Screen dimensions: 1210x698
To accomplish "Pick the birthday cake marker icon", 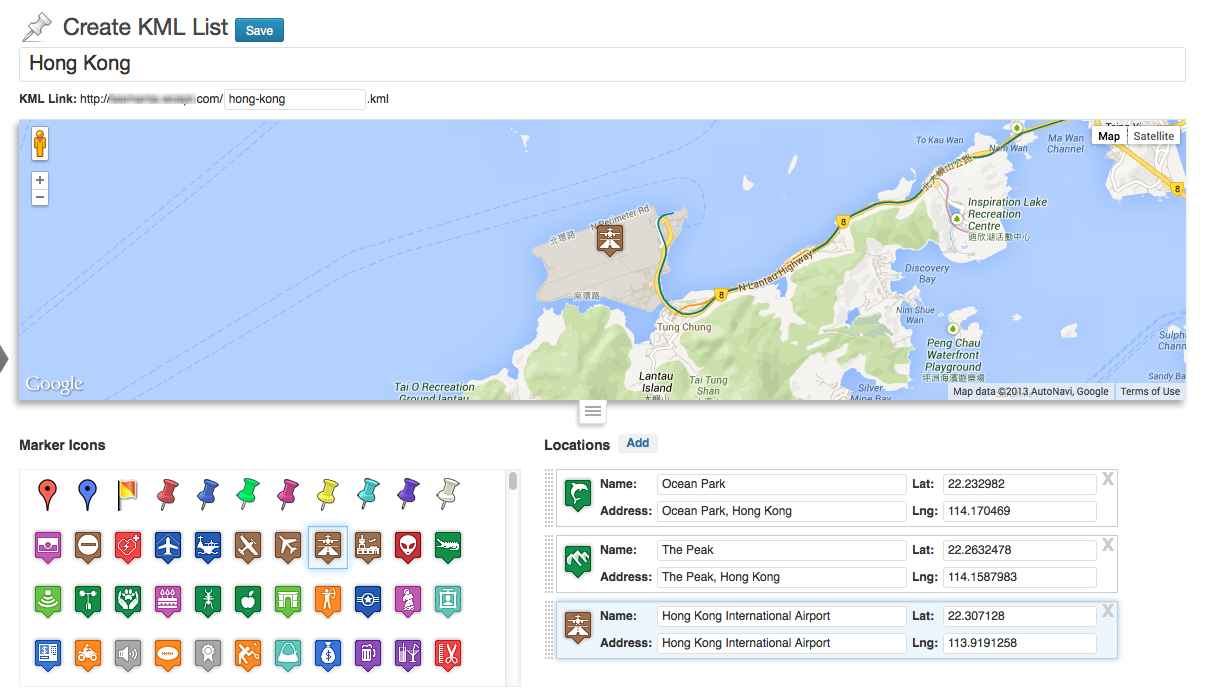I will click(x=168, y=601).
